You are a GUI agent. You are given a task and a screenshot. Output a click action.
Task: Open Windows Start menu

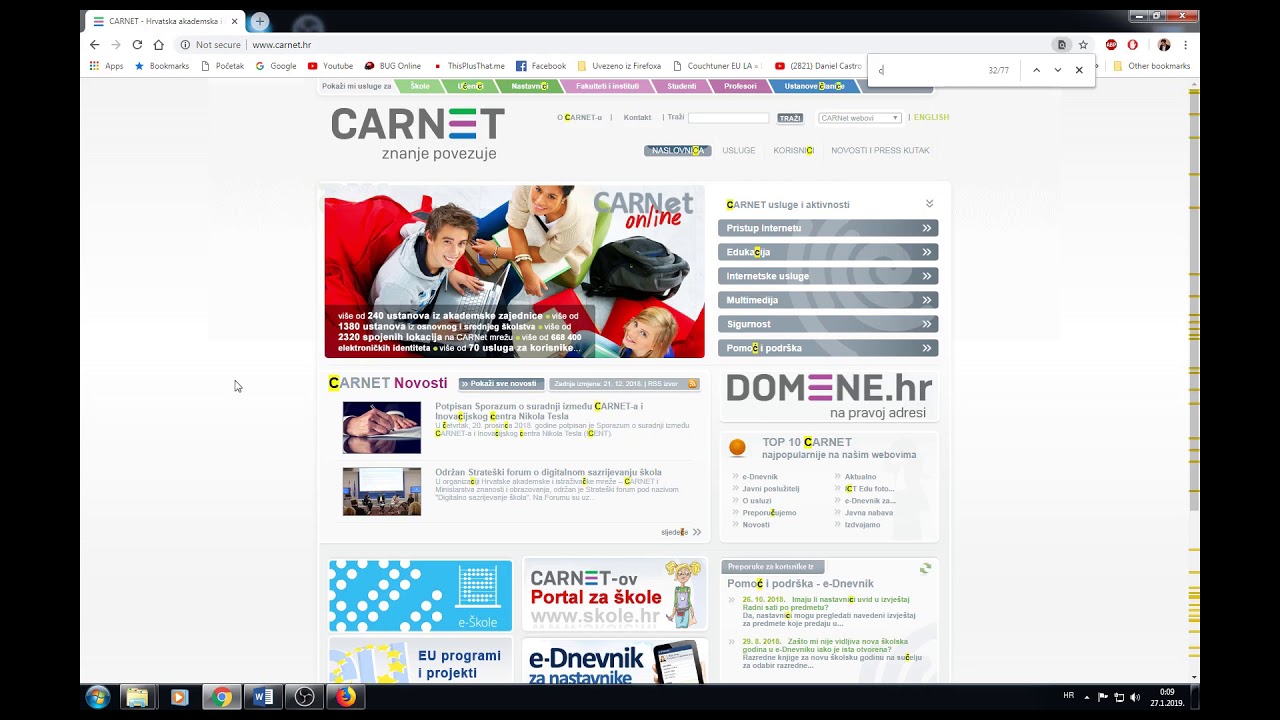point(97,697)
